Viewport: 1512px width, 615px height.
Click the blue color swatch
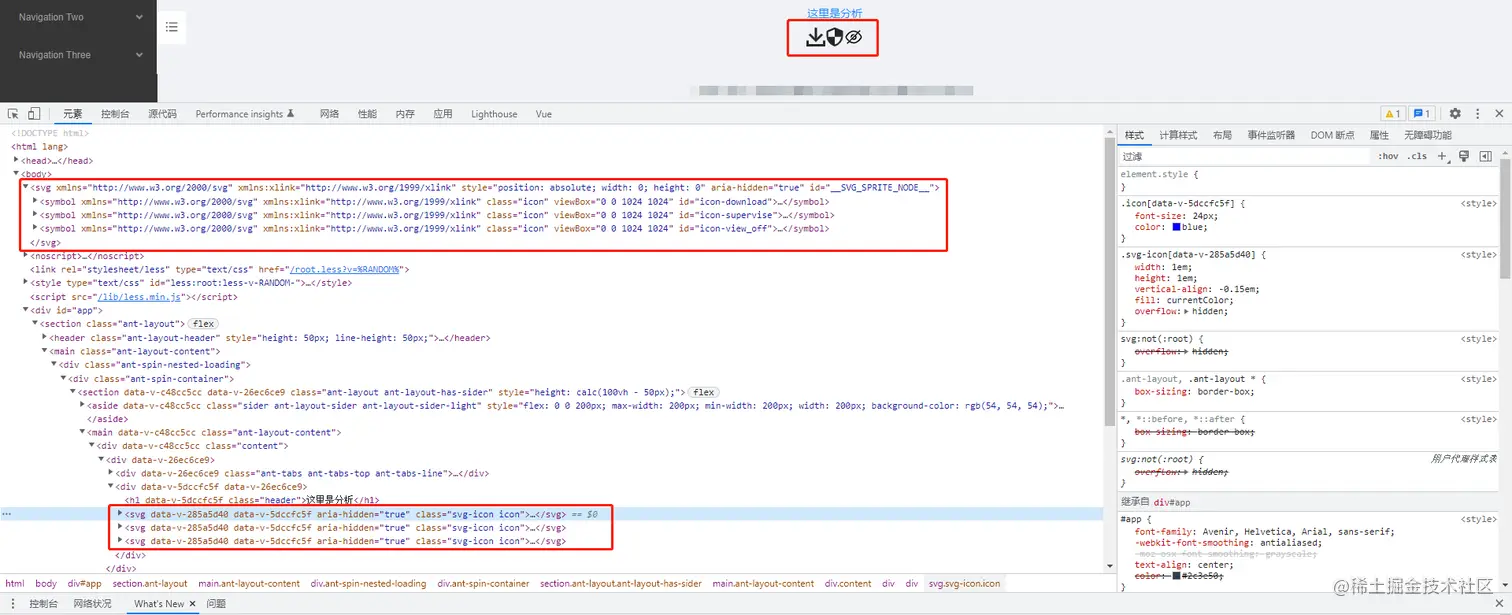(1178, 227)
